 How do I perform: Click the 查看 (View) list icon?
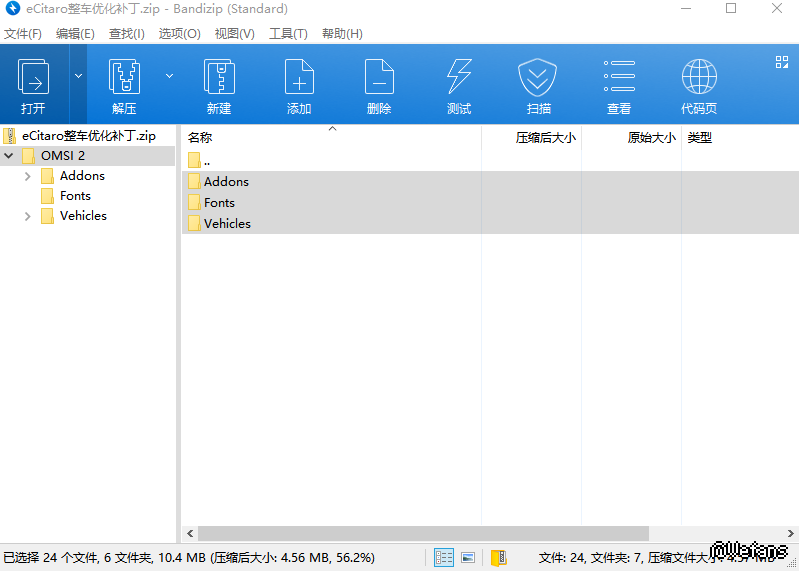619,84
